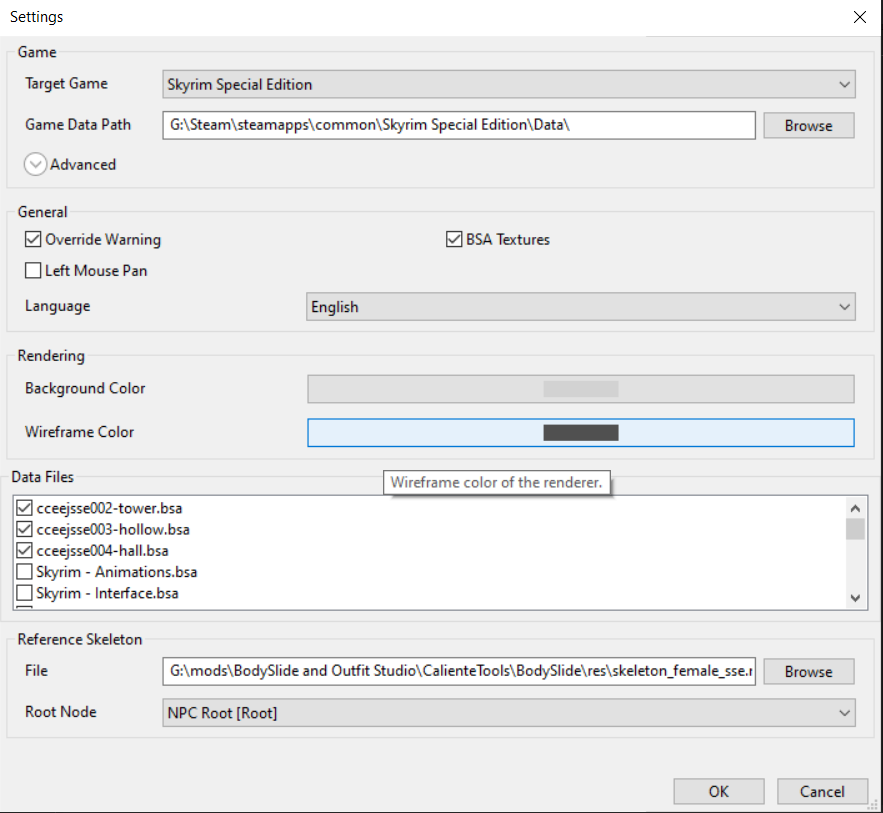The width and height of the screenshot is (883, 813).
Task: Open the Root Node dropdown
Action: [x=509, y=713]
